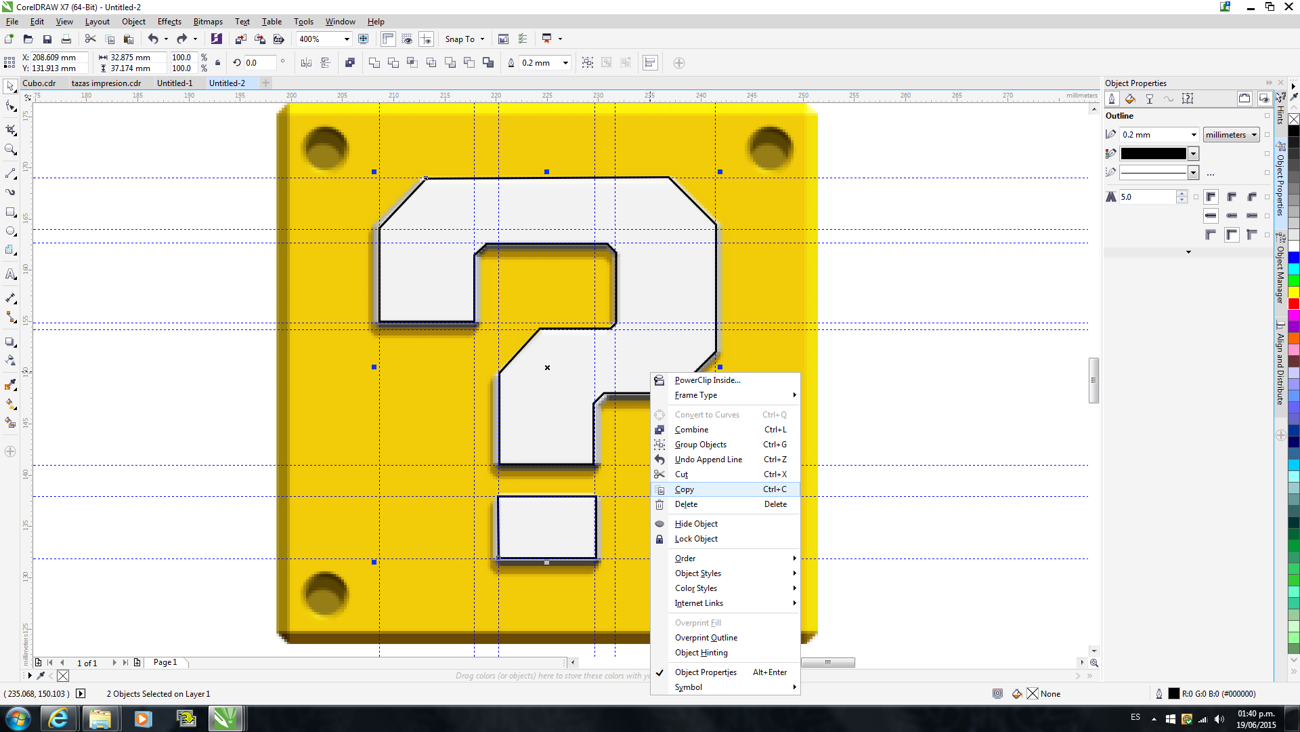Select the Ellipse tool

[11, 231]
